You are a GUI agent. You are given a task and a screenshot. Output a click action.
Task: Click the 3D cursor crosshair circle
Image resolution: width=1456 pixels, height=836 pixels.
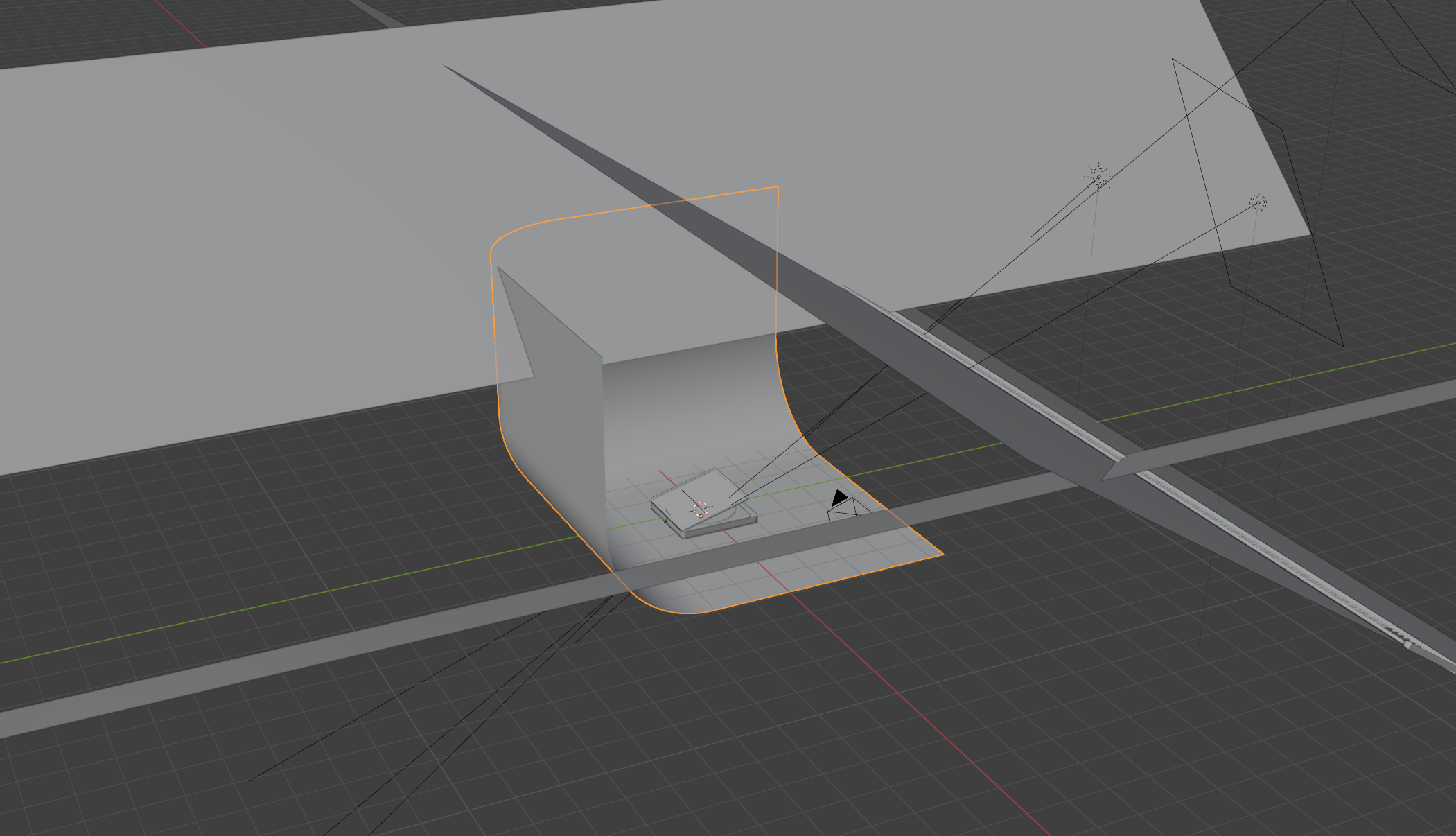[701, 508]
